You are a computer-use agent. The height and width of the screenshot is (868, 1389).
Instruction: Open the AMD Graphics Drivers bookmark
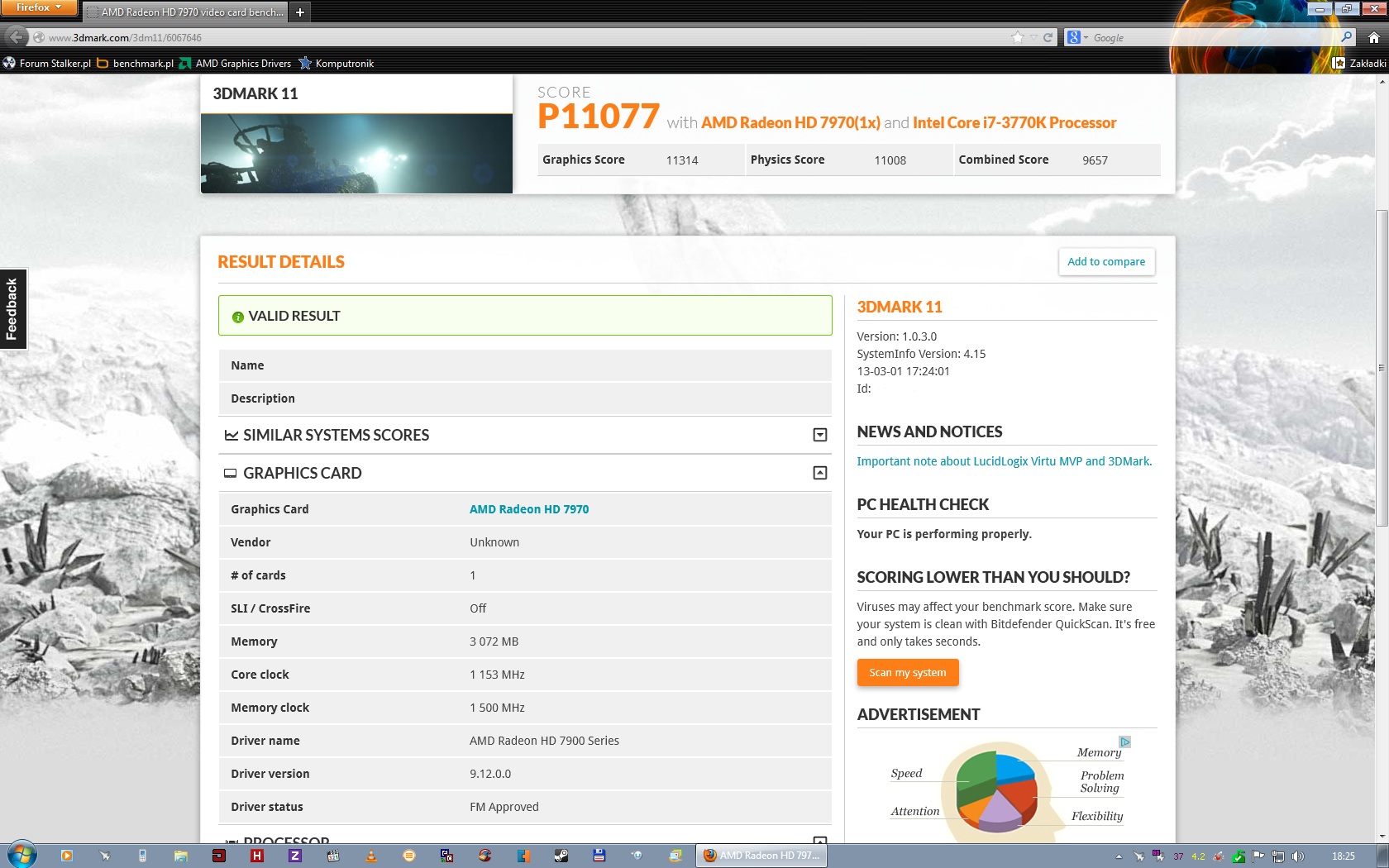236,63
